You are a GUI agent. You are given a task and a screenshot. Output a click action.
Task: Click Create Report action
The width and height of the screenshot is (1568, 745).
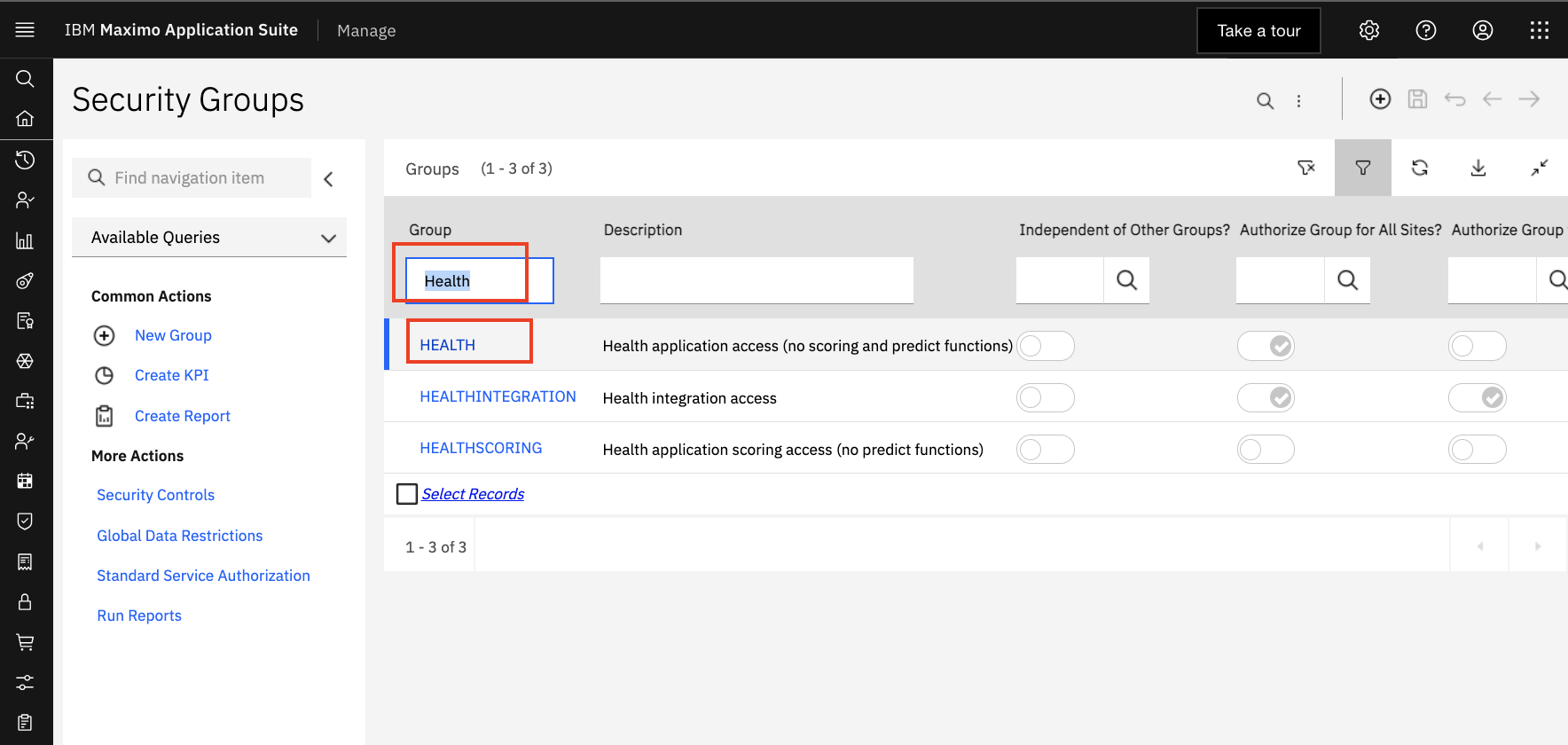(x=183, y=416)
